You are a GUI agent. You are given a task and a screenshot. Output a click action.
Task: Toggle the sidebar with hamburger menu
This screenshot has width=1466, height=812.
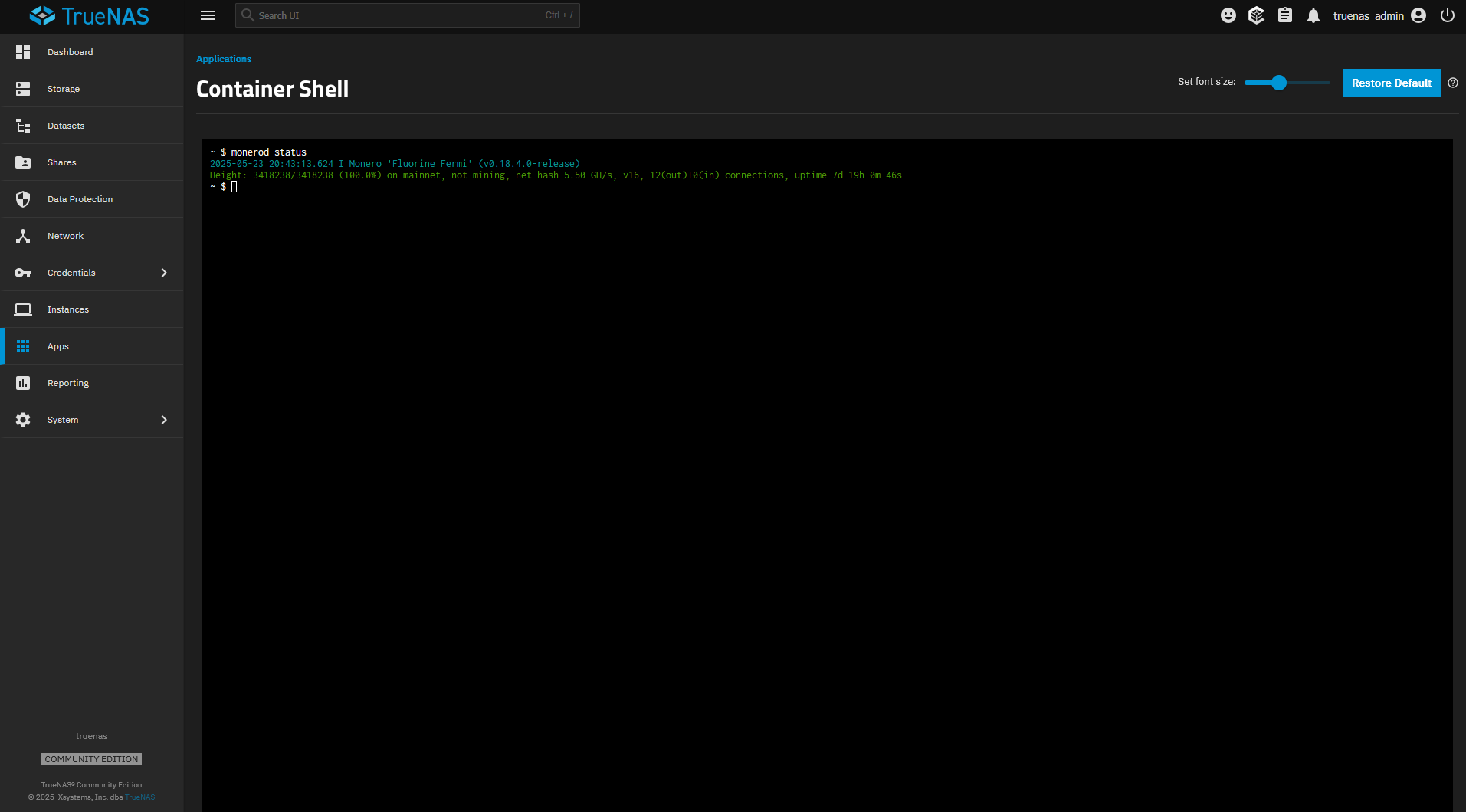tap(207, 15)
